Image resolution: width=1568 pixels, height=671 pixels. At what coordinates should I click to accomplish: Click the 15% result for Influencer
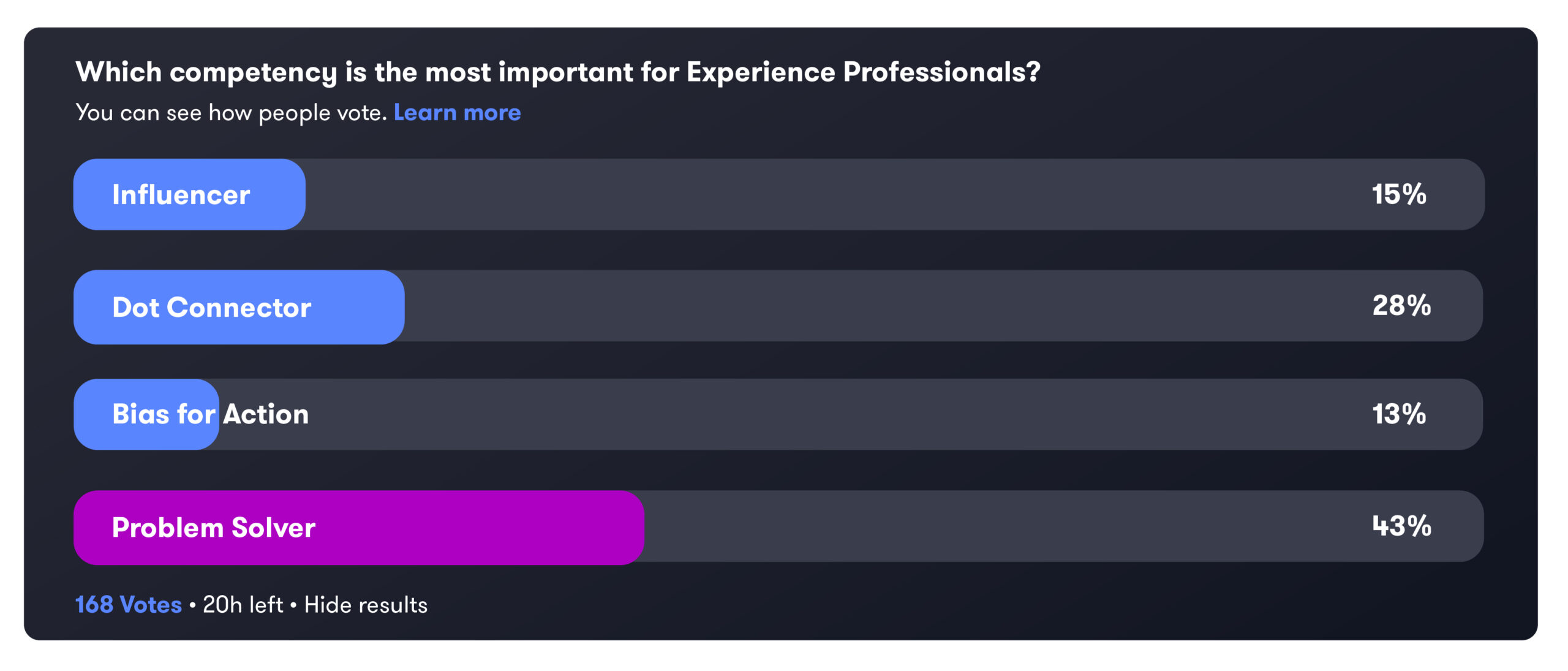(1399, 194)
